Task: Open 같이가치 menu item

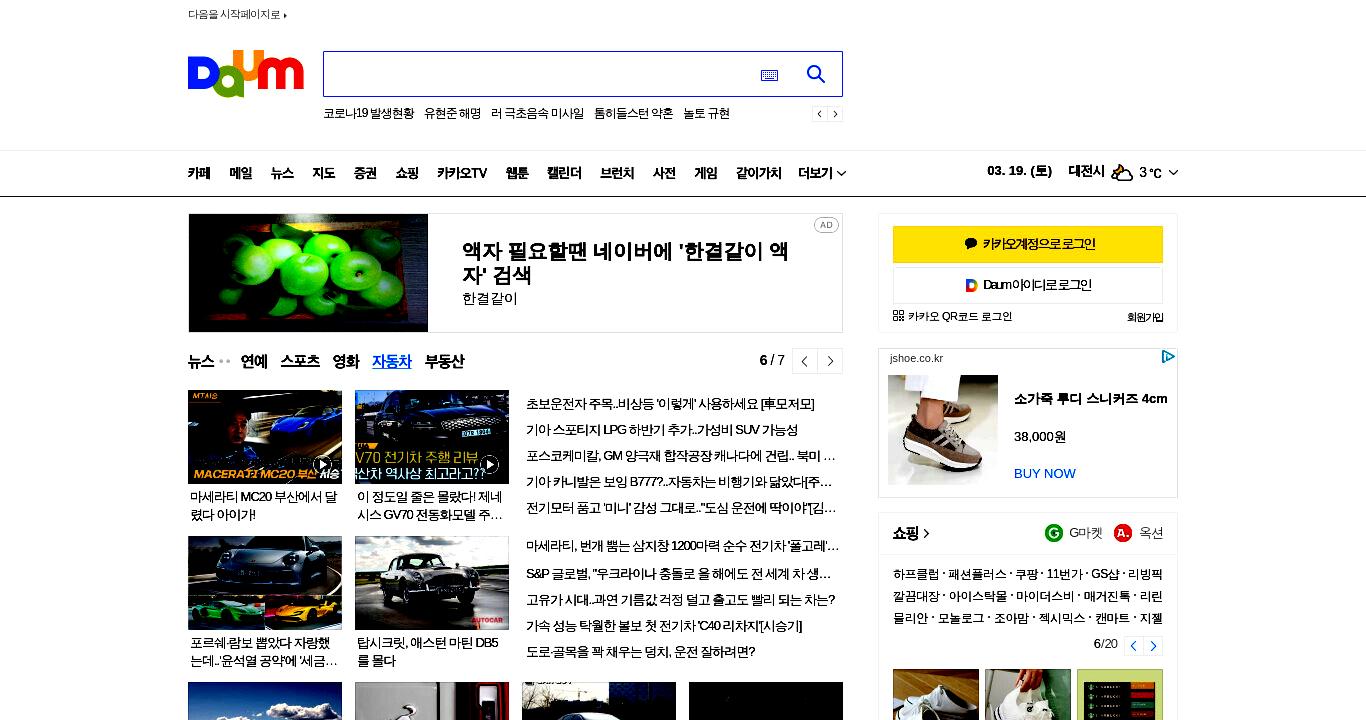Action: click(759, 173)
